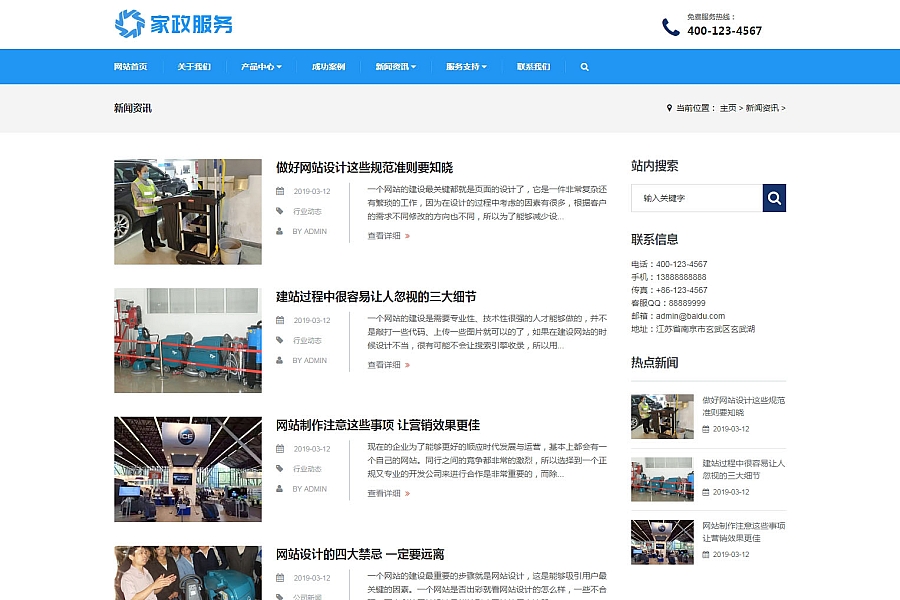Click 新闻资讯 in breadcrumb
Image resolution: width=900 pixels, height=600 pixels.
(x=762, y=108)
